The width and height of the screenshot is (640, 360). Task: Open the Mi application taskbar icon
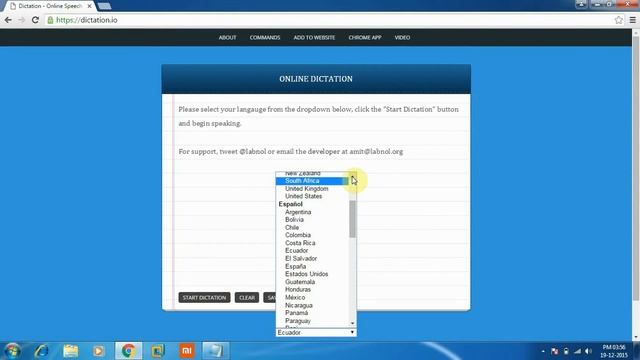[187, 351]
